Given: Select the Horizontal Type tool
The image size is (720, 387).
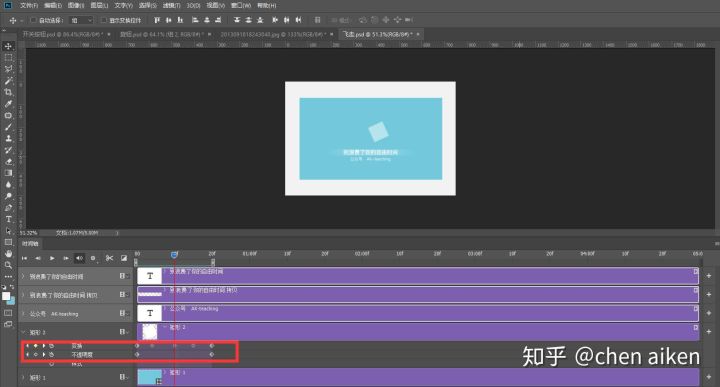Looking at the screenshot, I should 8,219.
